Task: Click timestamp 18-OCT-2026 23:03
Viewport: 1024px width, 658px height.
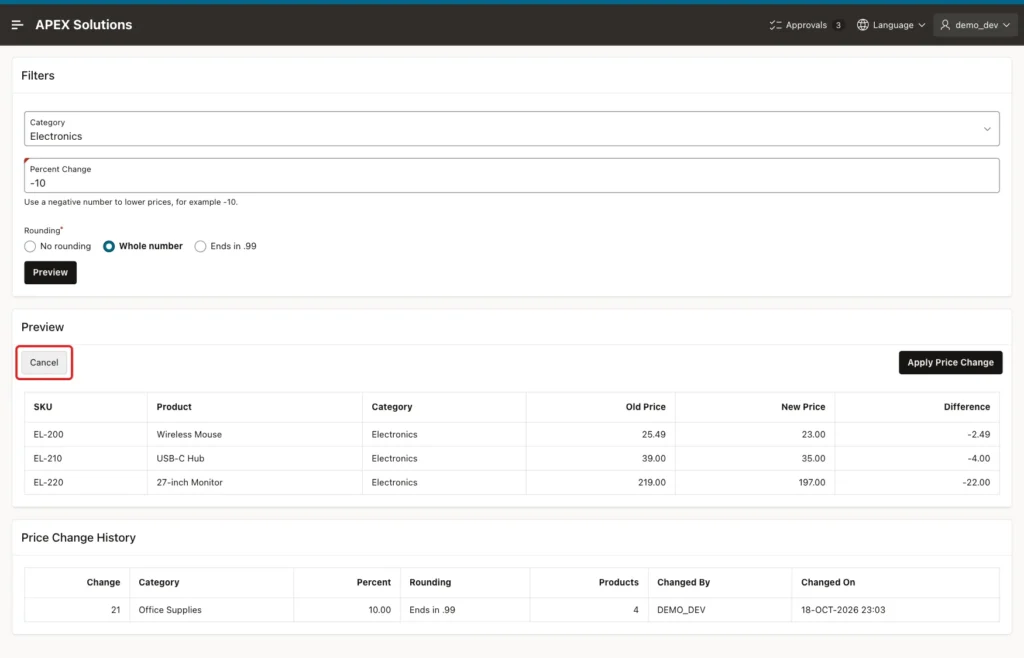Action: [x=843, y=610]
